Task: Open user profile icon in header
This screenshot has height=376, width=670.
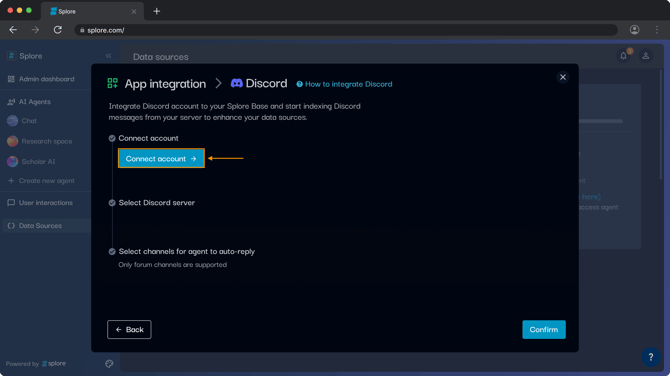Action: tap(646, 56)
